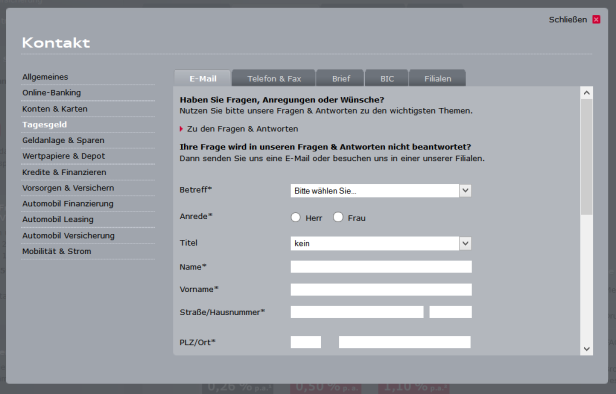Click the Schließen text link
The height and width of the screenshot is (394, 616).
tap(568, 20)
